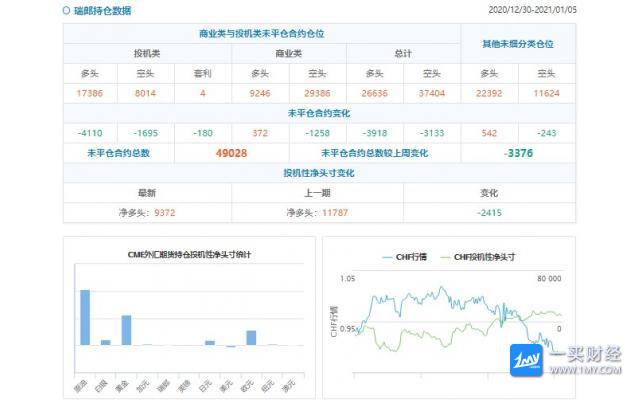Screen dimensions: 640x400
Task: Select the latest net long 9372
Action: pos(164,213)
